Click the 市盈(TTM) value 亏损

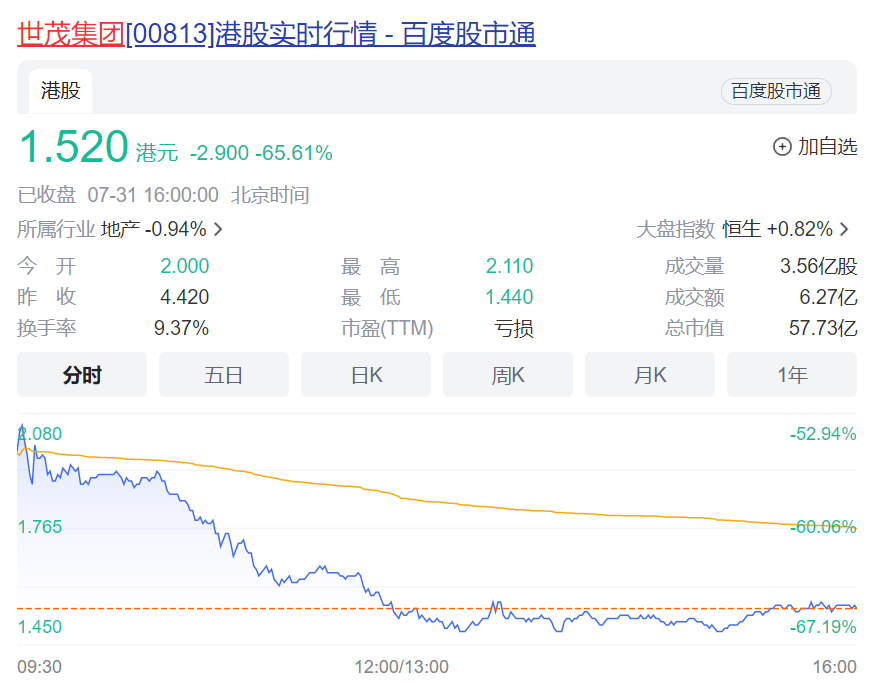click(x=514, y=328)
